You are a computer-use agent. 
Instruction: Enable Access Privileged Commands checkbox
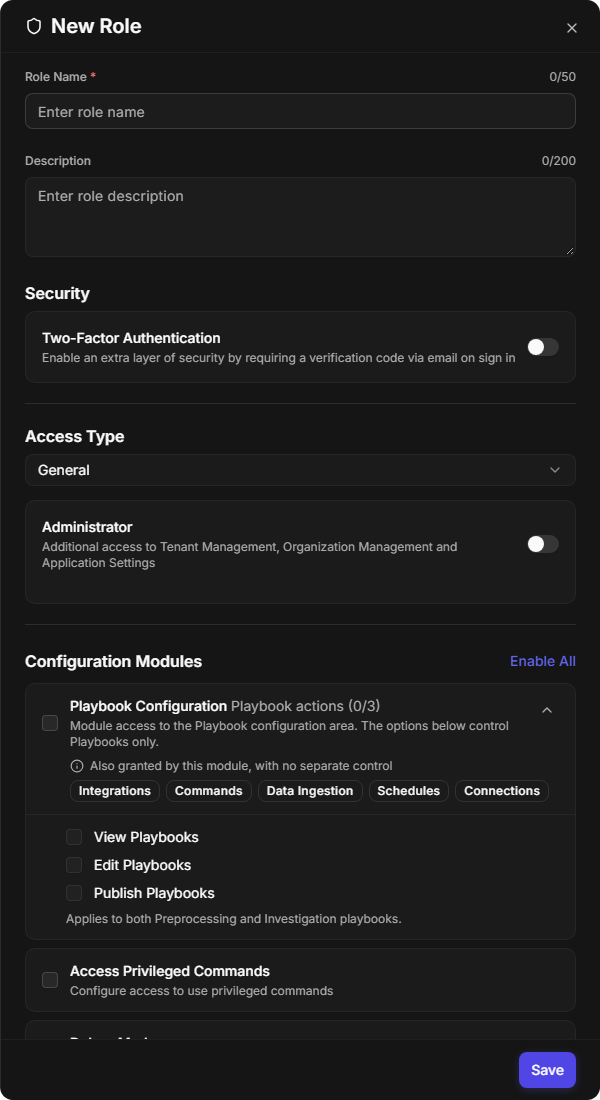click(x=50, y=980)
